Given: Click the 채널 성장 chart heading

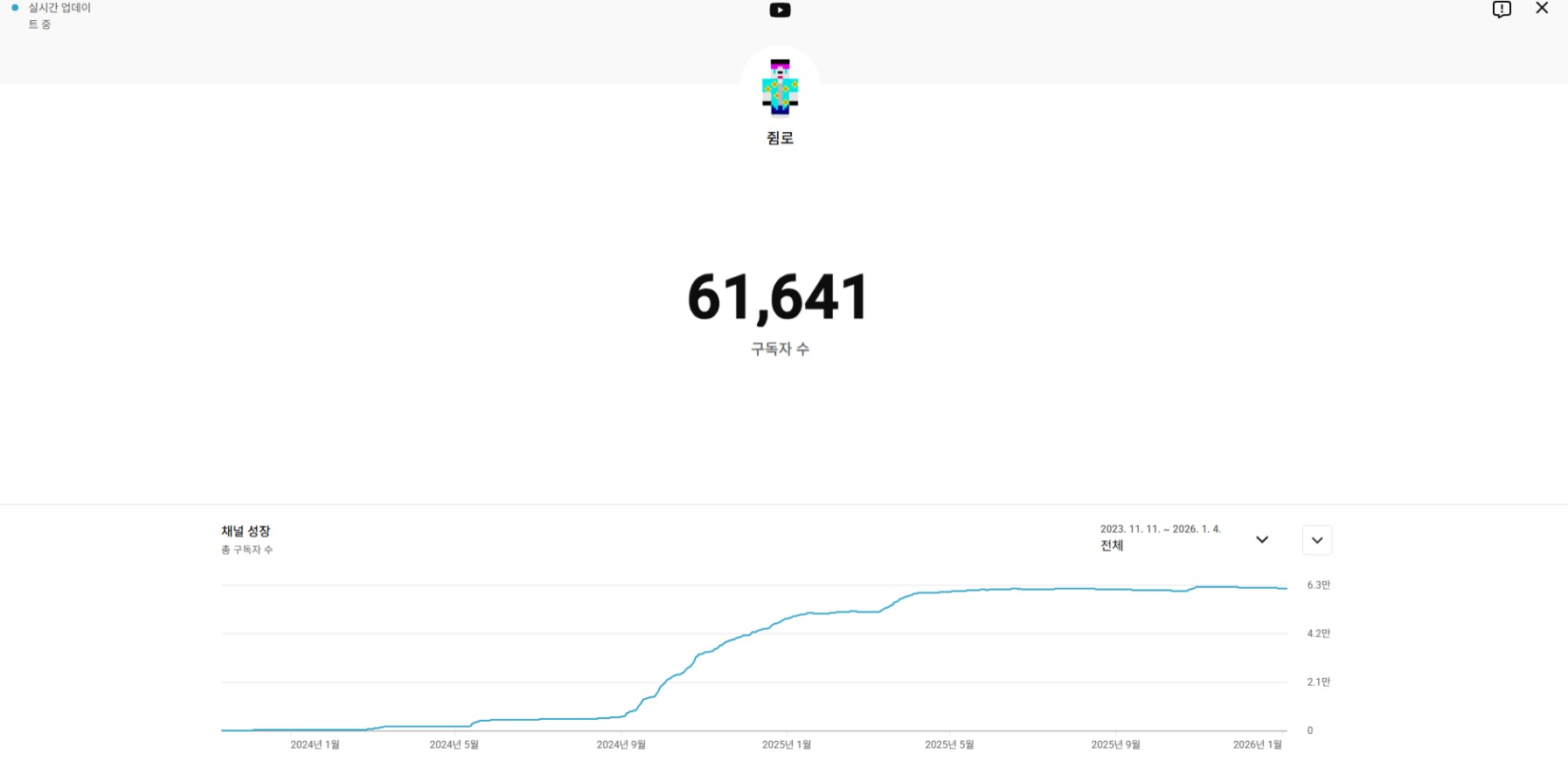Looking at the screenshot, I should coord(246,531).
